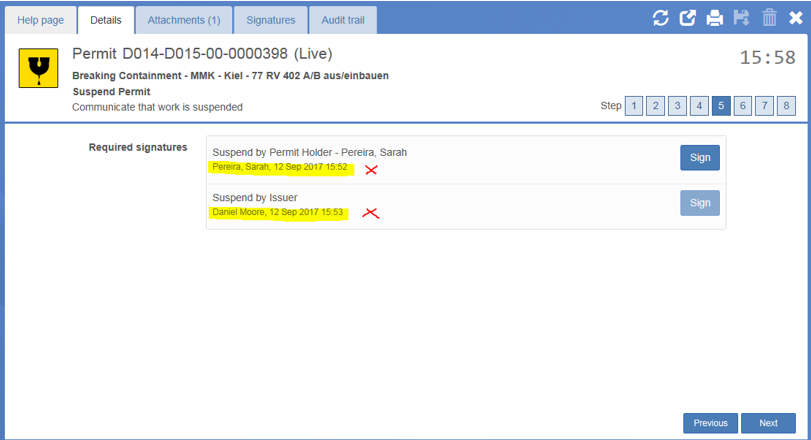Click 'Communicate that work is suspended' text
Screen dimensions: 811x440
pyautogui.click(x=157, y=107)
